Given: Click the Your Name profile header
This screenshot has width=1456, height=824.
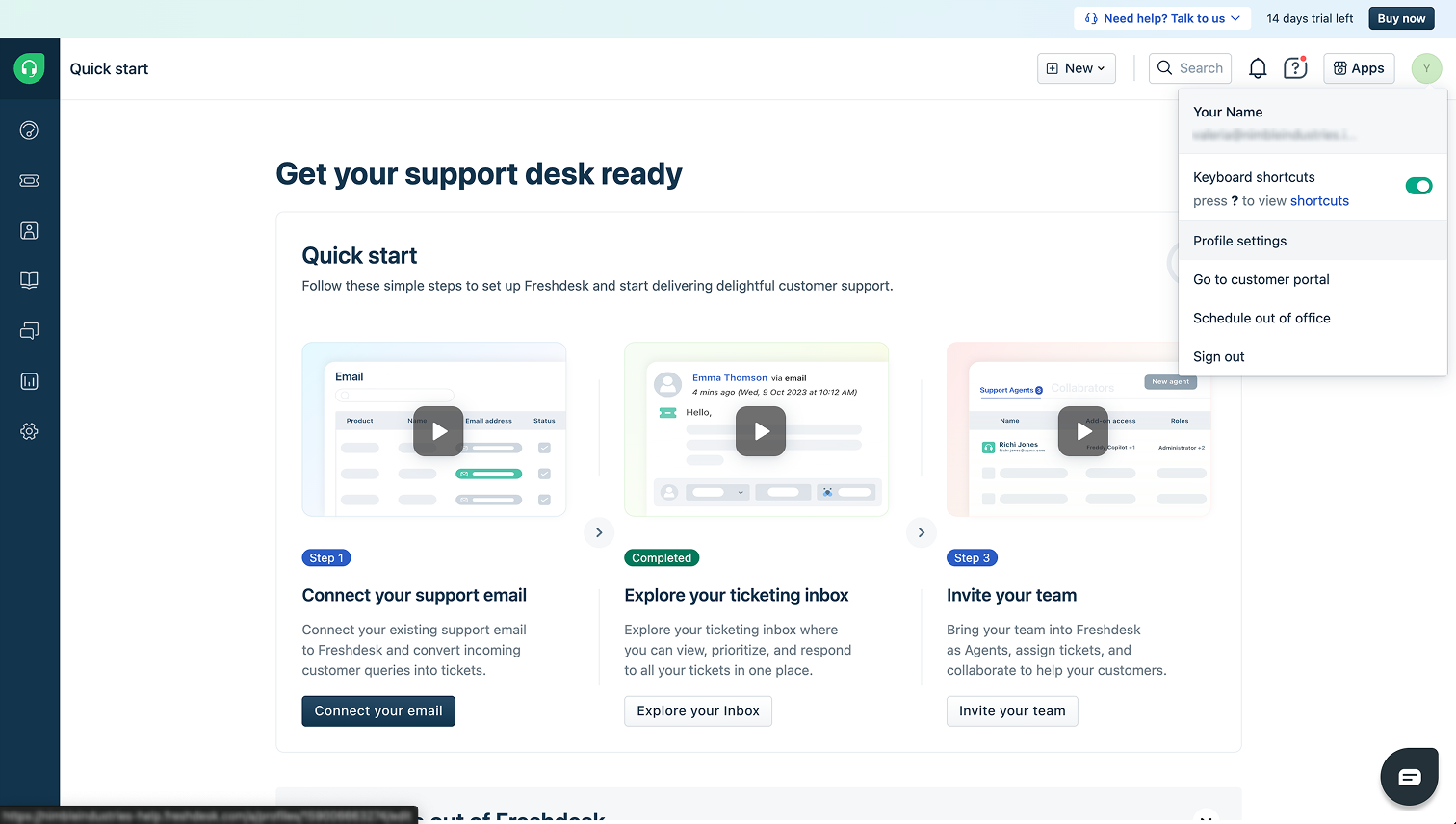Looking at the screenshot, I should (1313, 122).
